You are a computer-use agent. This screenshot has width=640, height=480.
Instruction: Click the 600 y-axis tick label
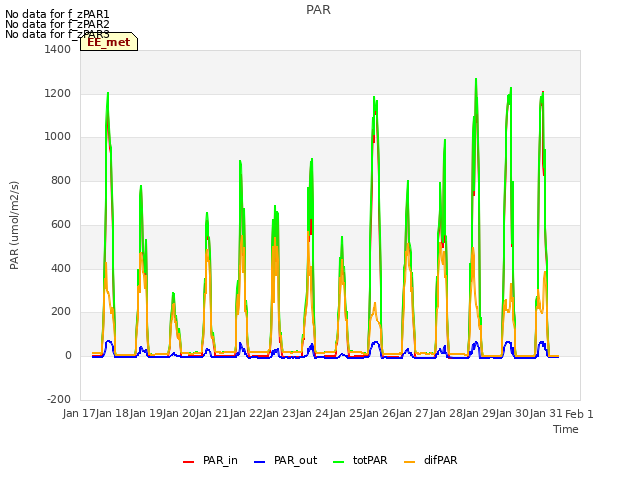[61, 224]
